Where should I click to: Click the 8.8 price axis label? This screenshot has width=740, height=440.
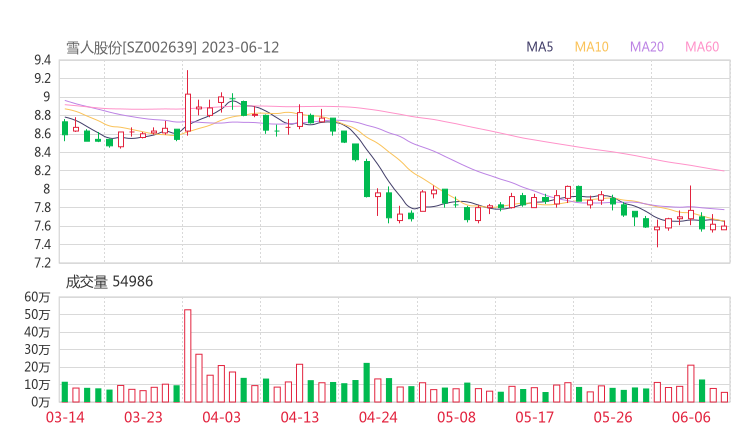tap(42, 115)
